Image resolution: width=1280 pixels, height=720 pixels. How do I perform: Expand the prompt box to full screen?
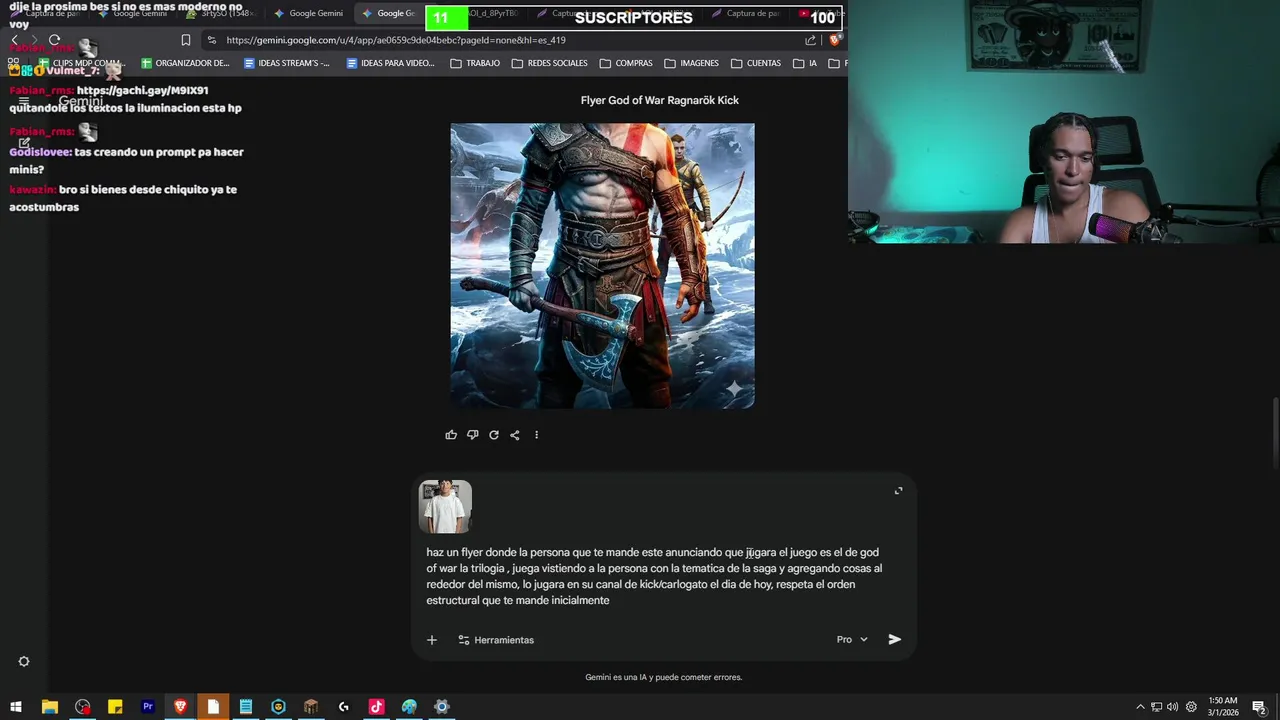coord(898,491)
